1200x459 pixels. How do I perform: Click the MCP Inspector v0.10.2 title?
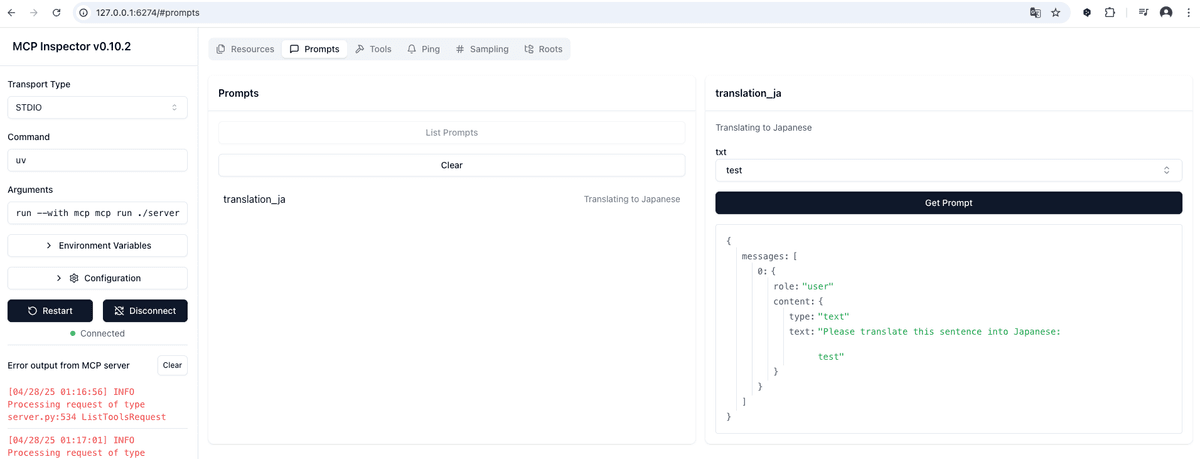71,46
